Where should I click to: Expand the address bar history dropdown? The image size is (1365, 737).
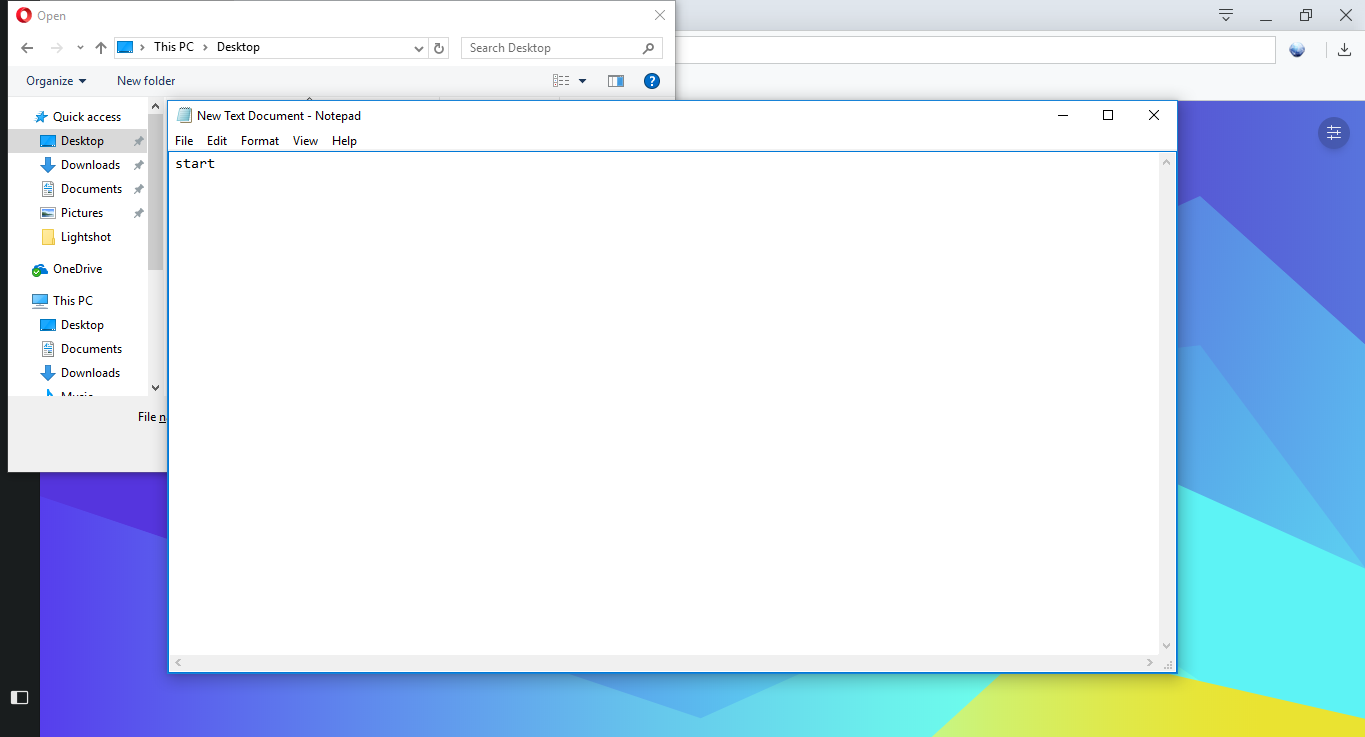pos(419,47)
